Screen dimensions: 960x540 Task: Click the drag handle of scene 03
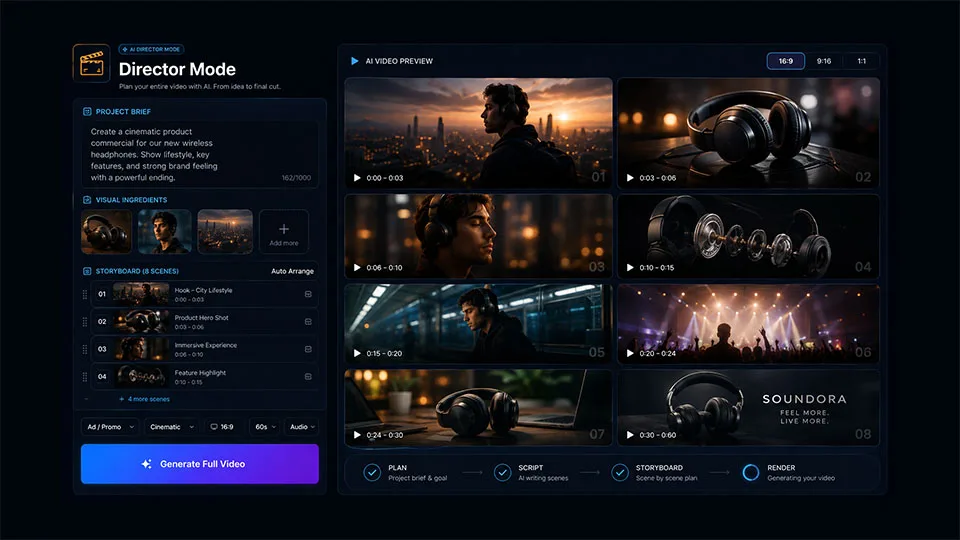click(x=85, y=349)
